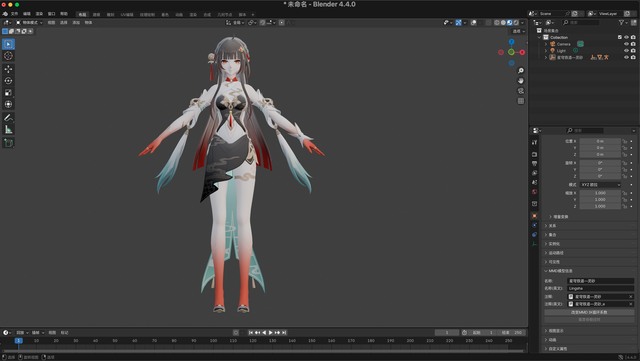The image size is (640, 361).
Task: Clear the MMD comment text field
Action: pos(631,296)
